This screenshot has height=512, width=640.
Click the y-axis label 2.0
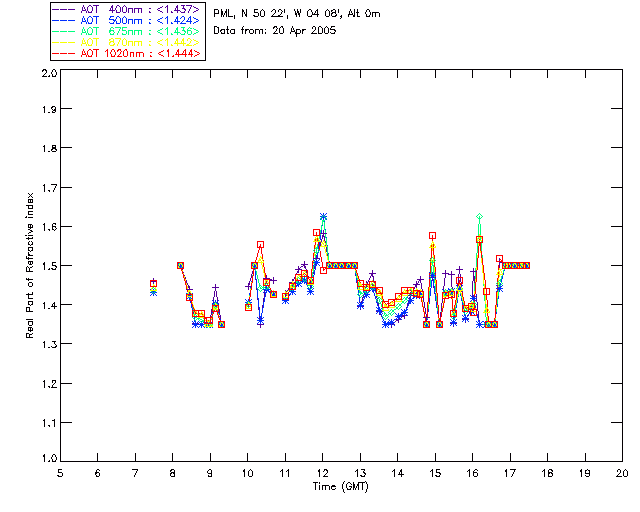point(49,73)
